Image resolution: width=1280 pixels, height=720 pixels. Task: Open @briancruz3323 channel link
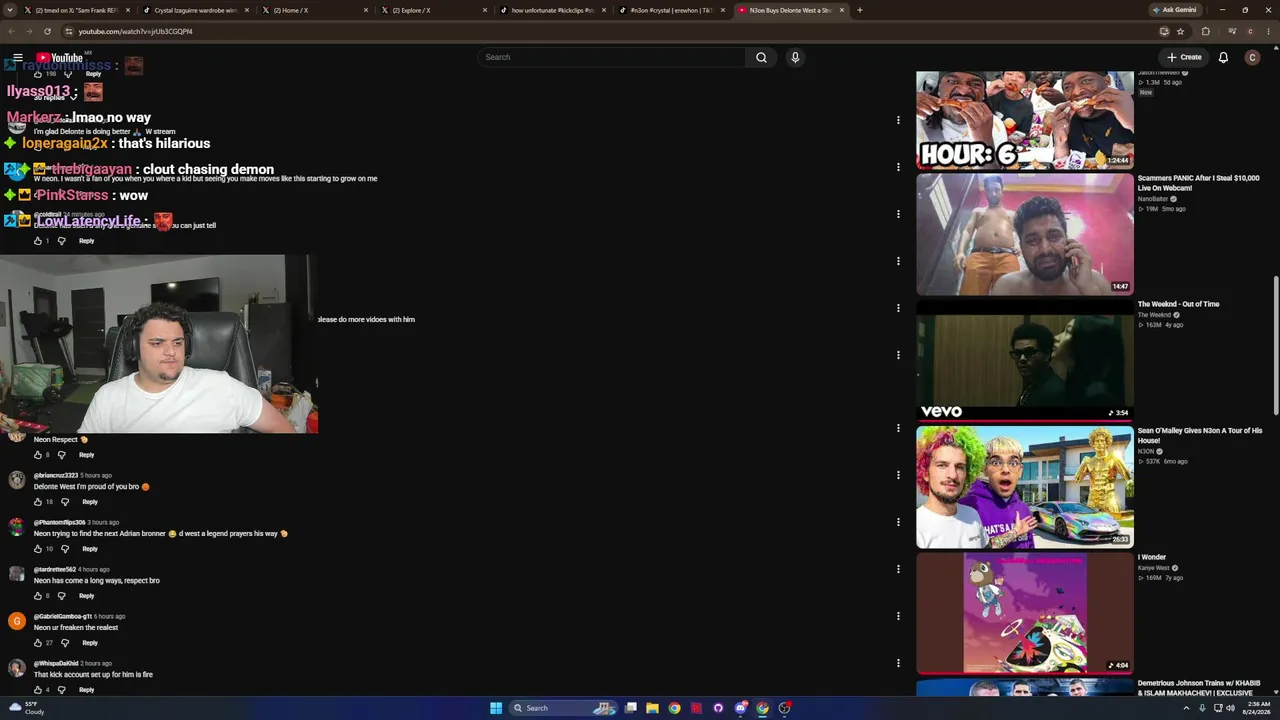(56, 475)
